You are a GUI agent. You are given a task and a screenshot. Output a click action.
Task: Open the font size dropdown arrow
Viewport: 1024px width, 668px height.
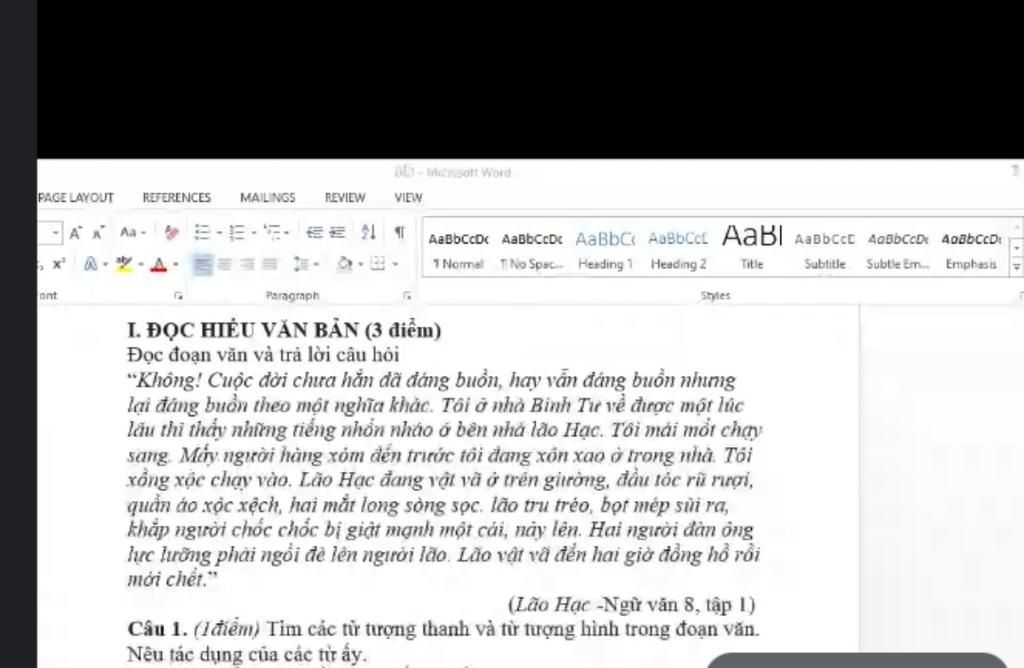(56, 232)
